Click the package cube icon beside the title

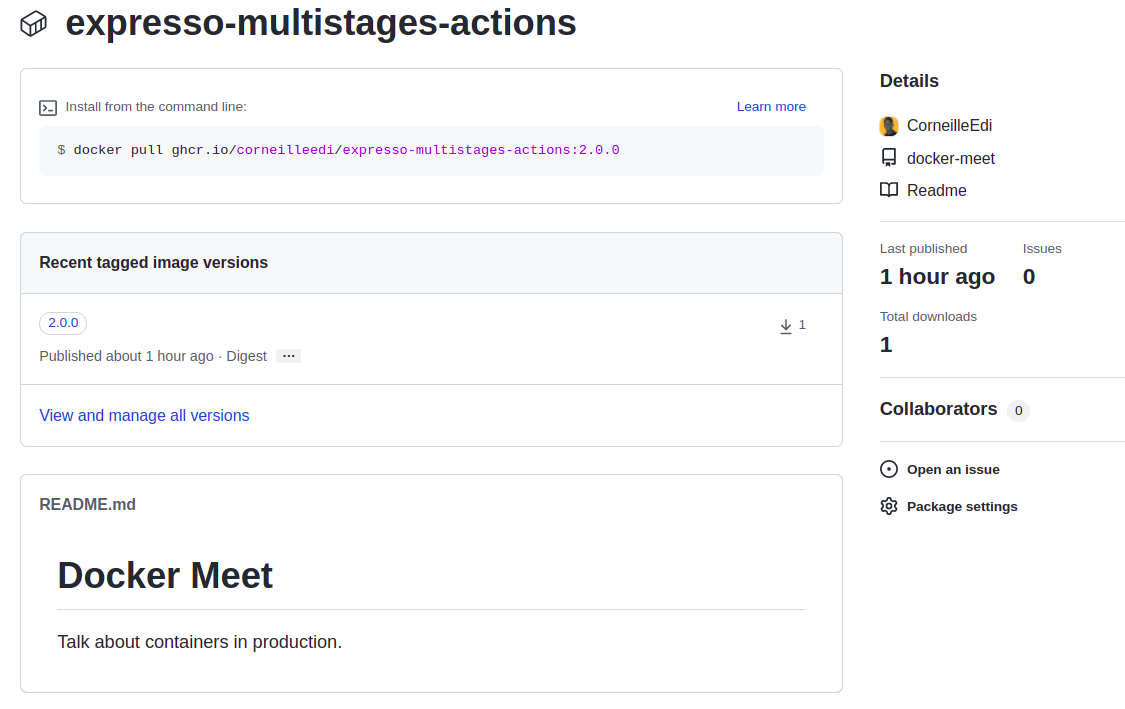click(x=32, y=22)
